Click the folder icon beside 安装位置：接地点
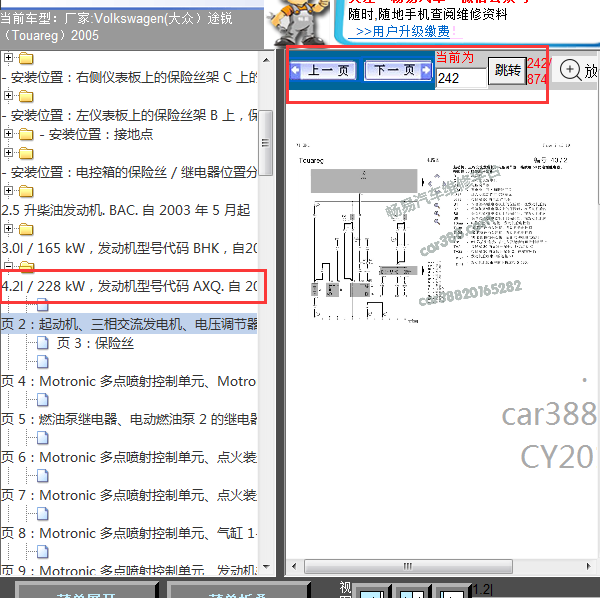The height and width of the screenshot is (598, 600). [26, 134]
